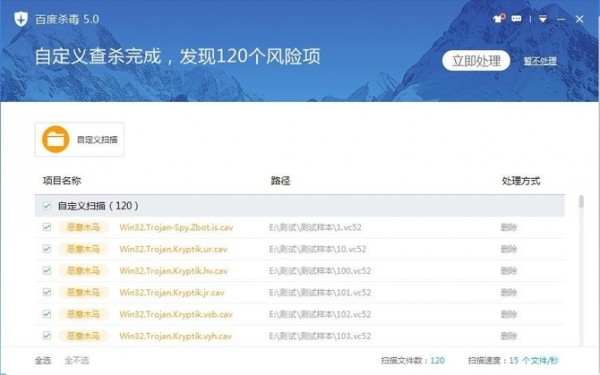Minimize the antivirus window
The width and height of the screenshot is (600, 375).
[x=561, y=19]
